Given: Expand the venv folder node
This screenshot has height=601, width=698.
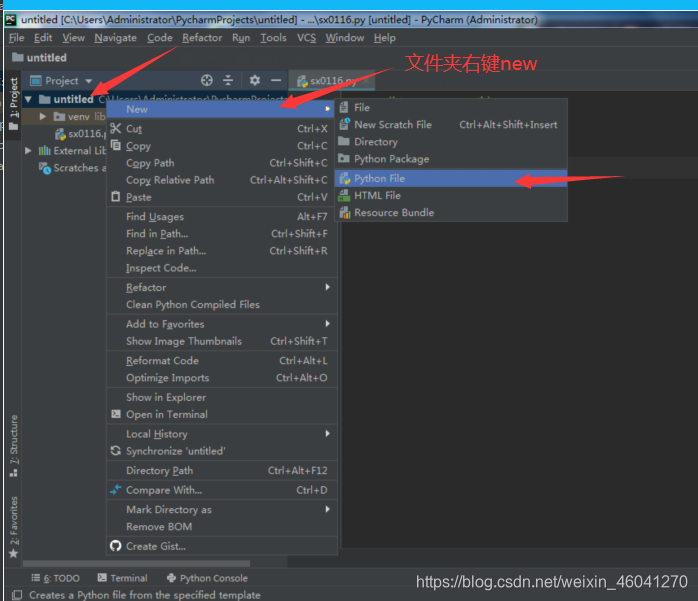Looking at the screenshot, I should pos(43,116).
